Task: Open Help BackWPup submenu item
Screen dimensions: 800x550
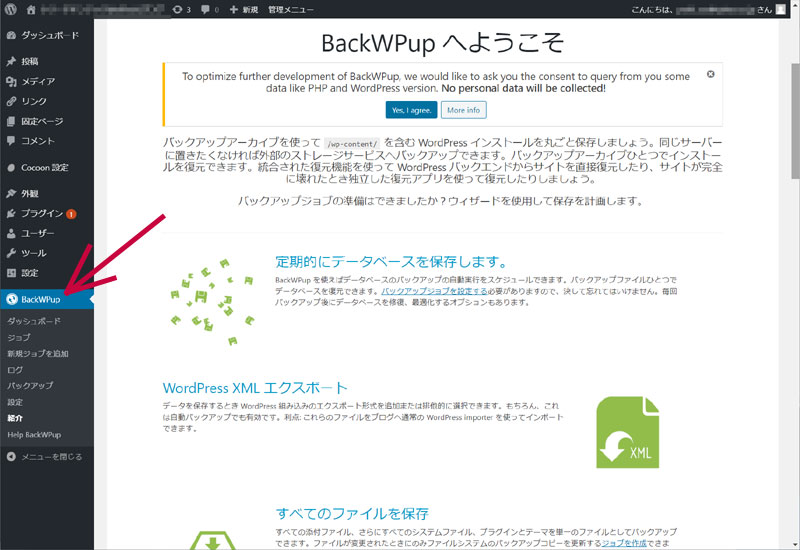Action: pyautogui.click(x=34, y=435)
